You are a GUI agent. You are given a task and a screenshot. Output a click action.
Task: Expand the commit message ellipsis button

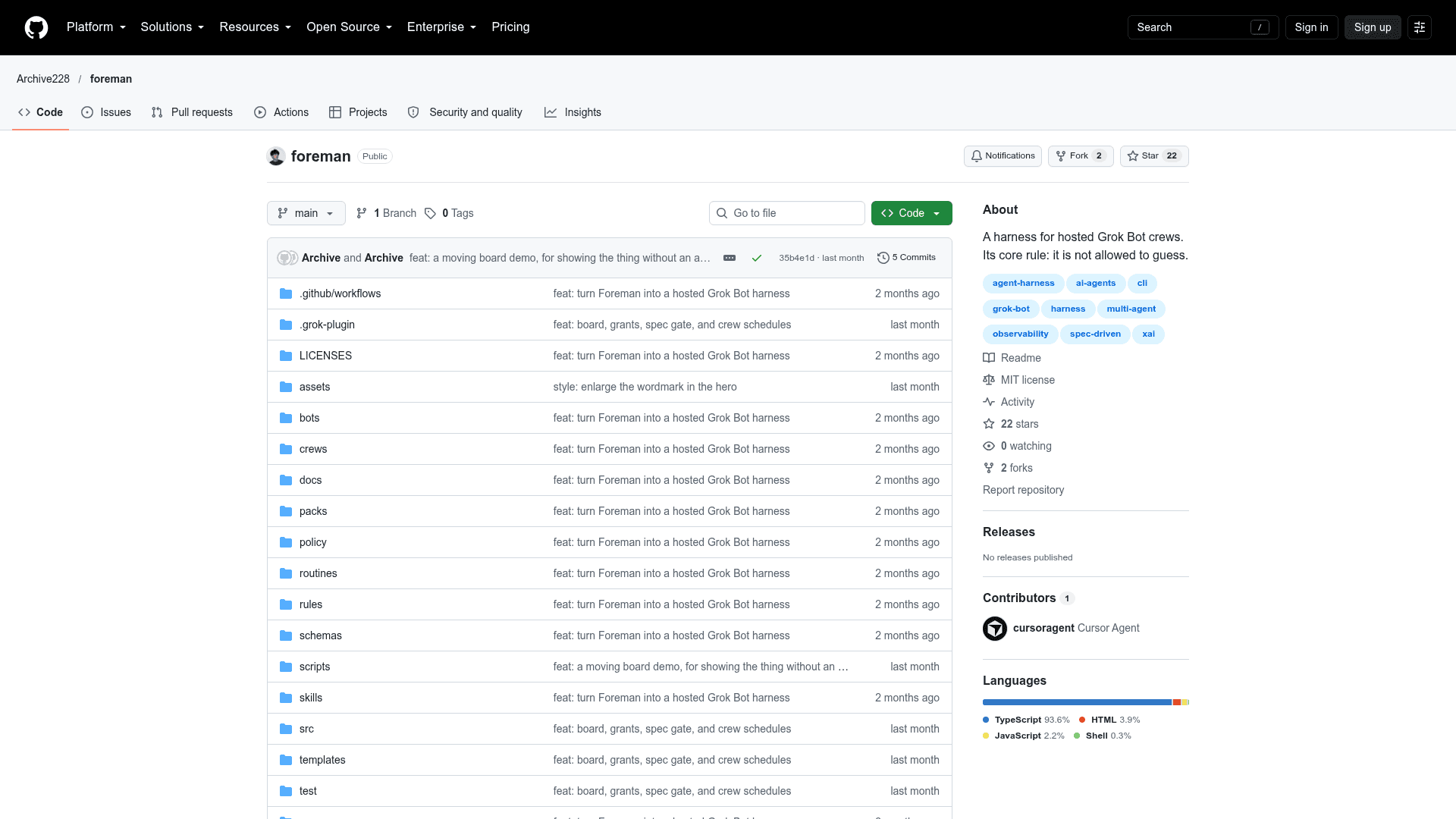click(730, 258)
